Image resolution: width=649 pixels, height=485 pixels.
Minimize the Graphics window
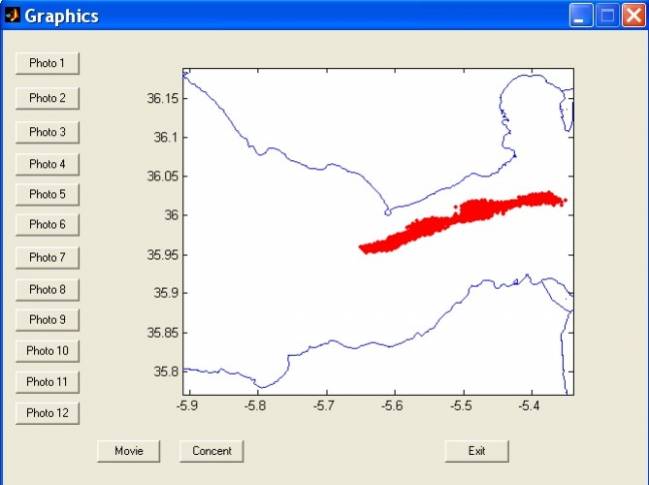point(581,16)
